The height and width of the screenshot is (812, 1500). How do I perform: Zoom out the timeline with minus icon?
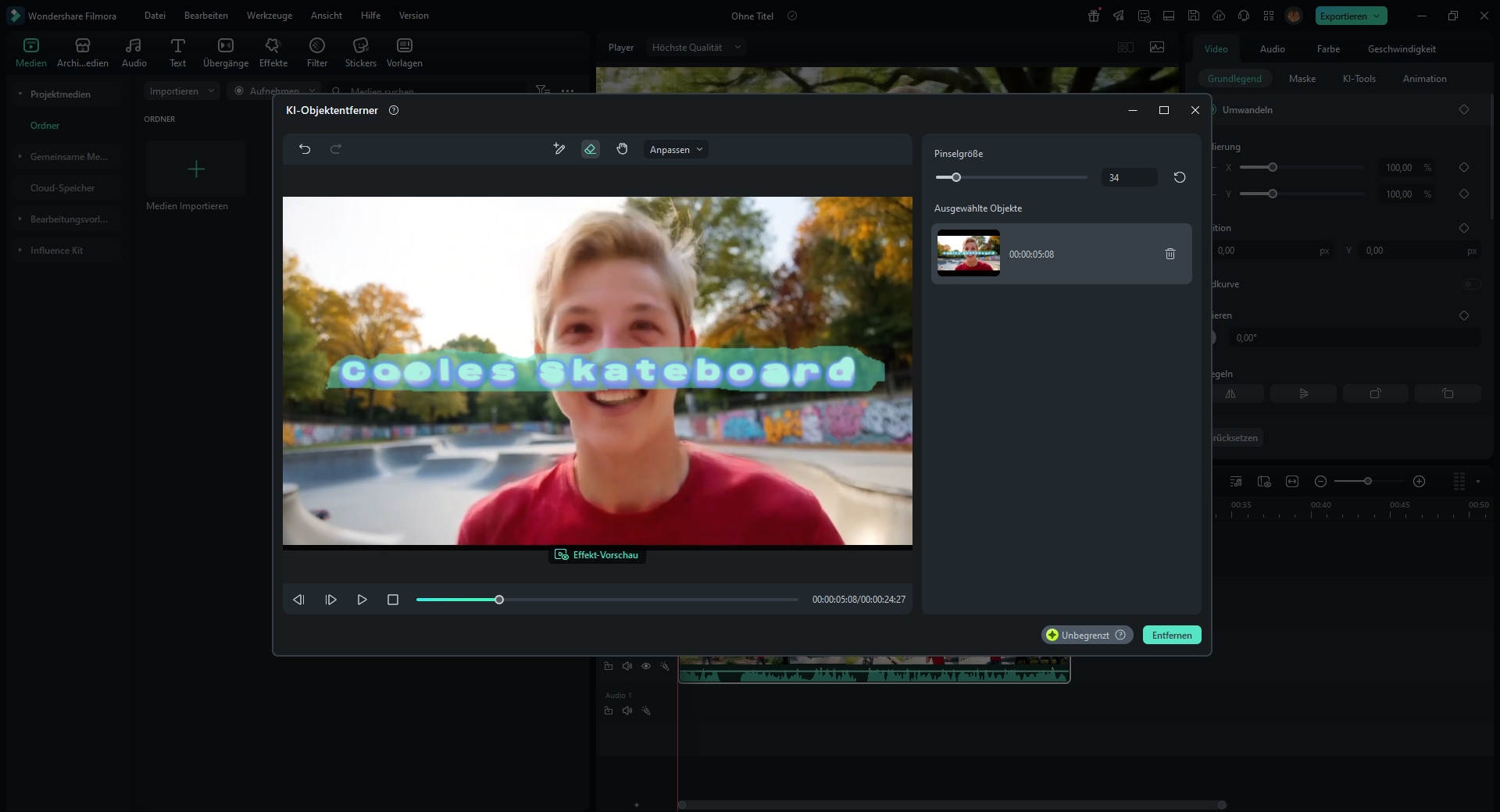[1320, 481]
